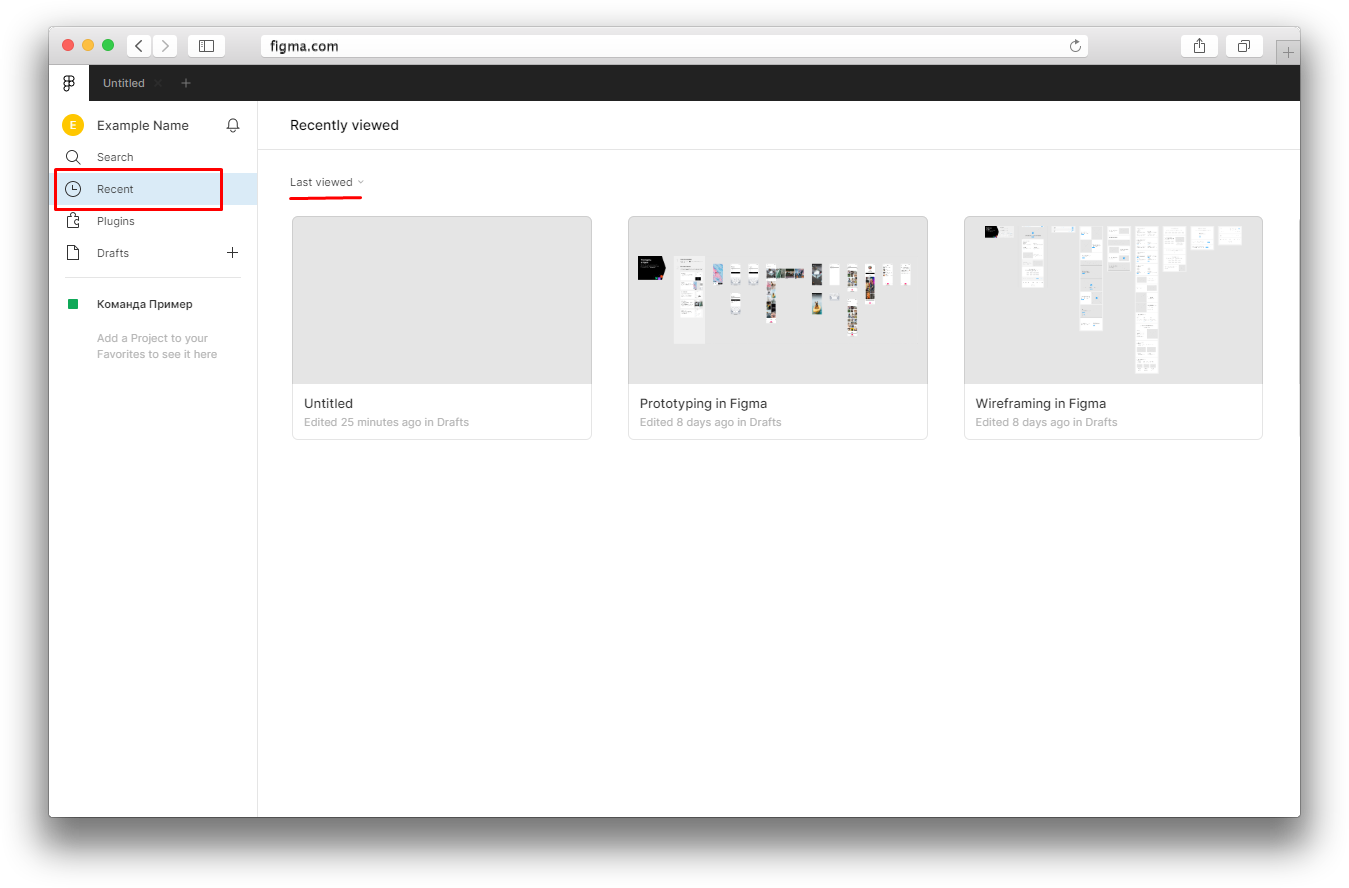Open the Команда Пример team
Viewport: 1349px width, 888px height.
point(145,304)
